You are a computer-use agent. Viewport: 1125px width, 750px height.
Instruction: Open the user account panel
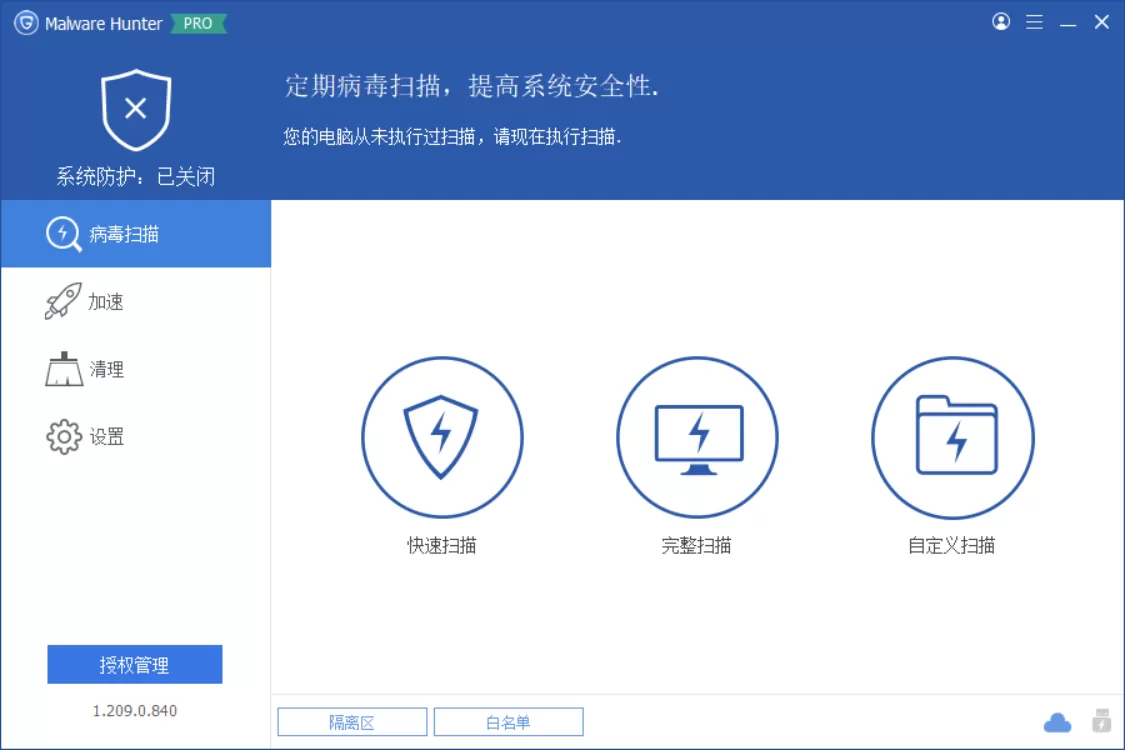pyautogui.click(x=1001, y=22)
